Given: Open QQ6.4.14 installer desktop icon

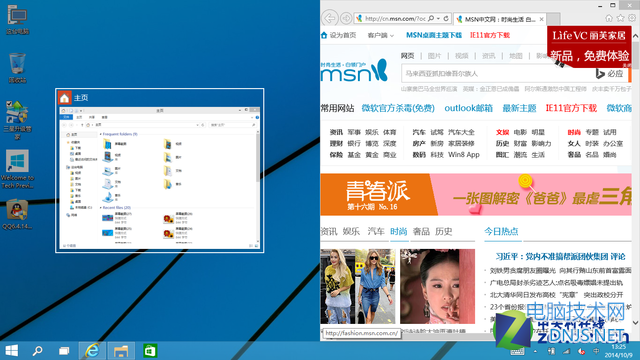Looking at the screenshot, I should tap(17, 214).
